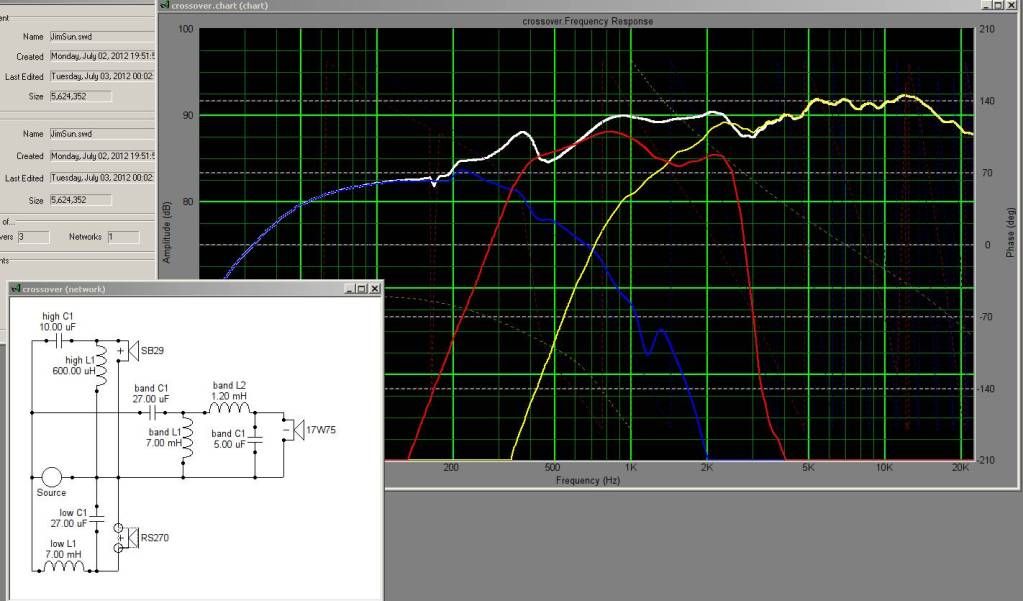Click the '140' phase axis tick
This screenshot has height=601, width=1023.
point(987,101)
